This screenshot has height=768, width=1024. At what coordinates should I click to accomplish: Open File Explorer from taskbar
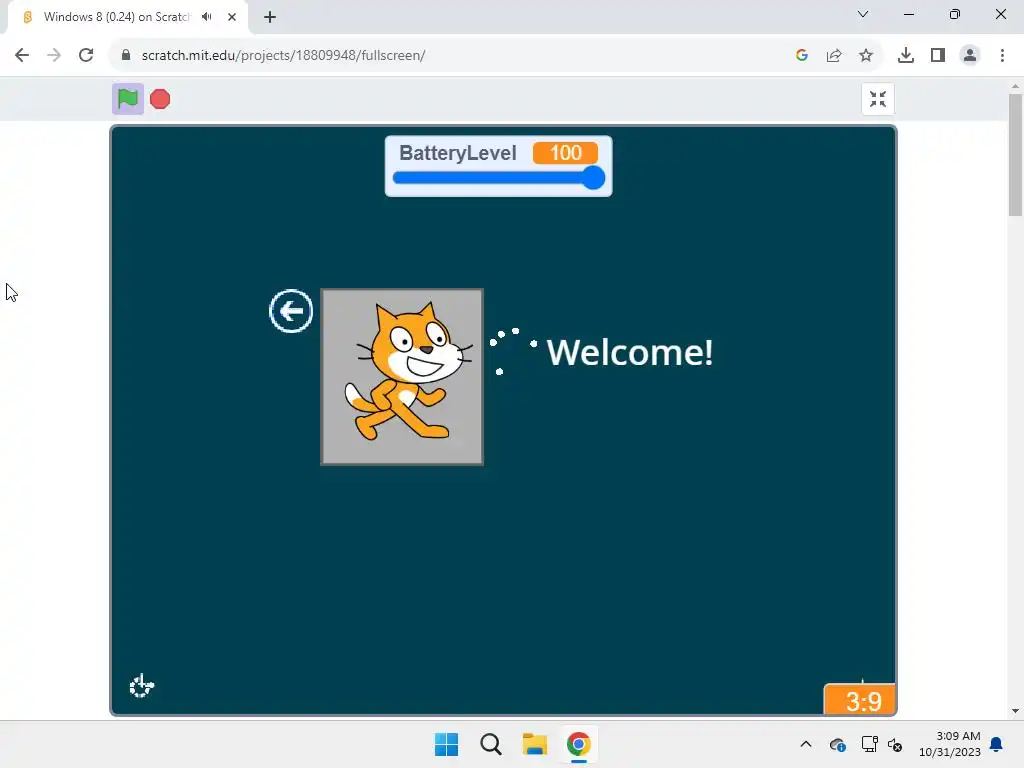point(535,744)
